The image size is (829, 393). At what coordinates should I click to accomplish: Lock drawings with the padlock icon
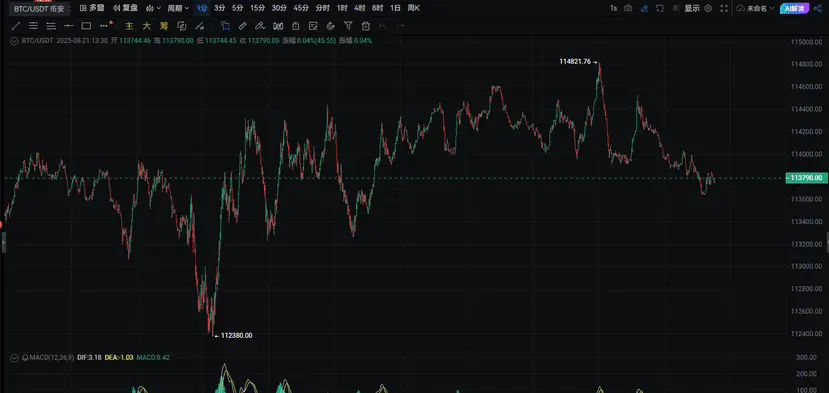(x=296, y=25)
